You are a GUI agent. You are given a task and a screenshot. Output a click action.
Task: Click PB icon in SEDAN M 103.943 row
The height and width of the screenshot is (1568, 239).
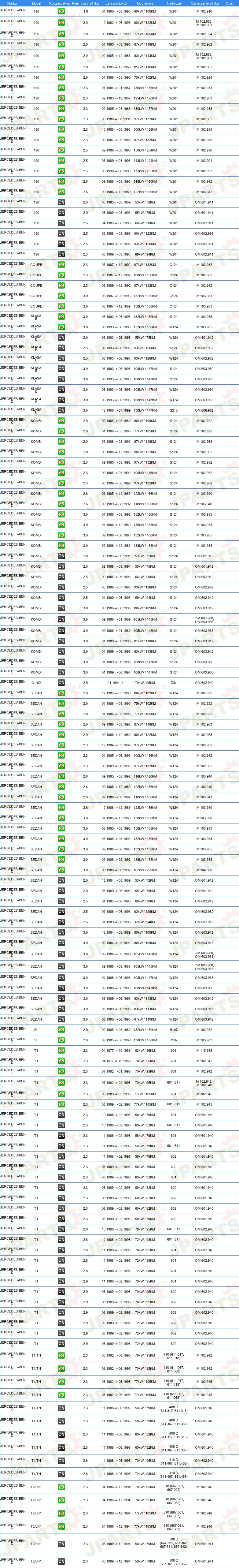pyautogui.click(x=61, y=797)
